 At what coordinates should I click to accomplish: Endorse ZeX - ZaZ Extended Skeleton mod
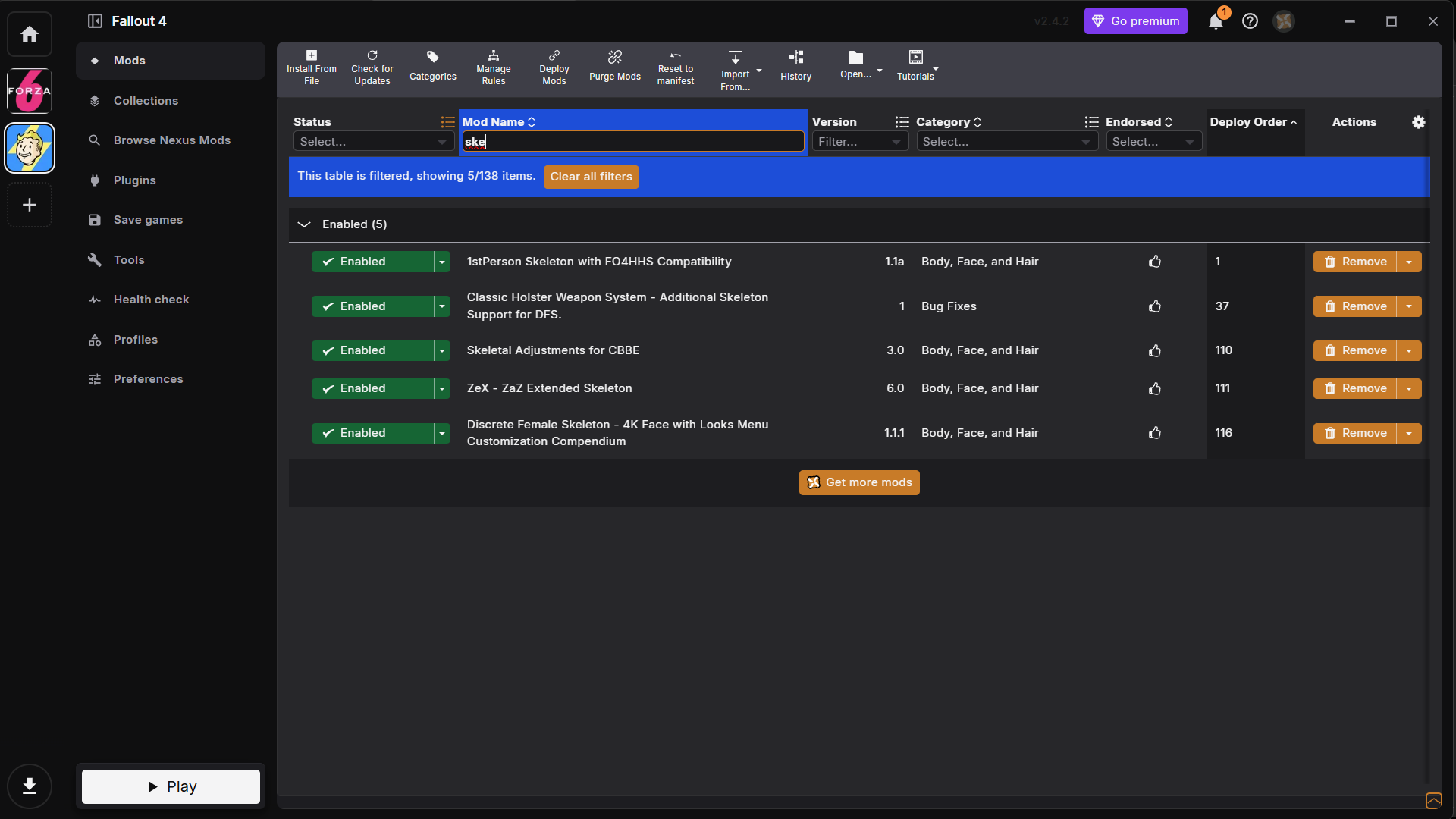pos(1155,388)
